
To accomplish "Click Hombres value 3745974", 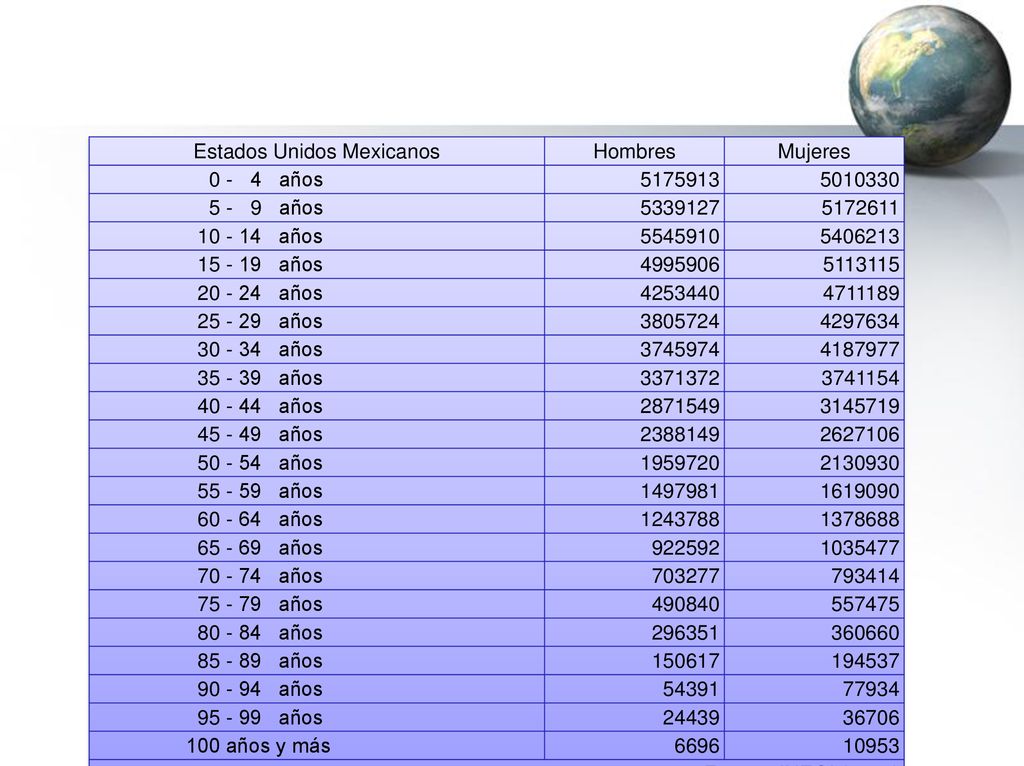I will (x=679, y=349).
